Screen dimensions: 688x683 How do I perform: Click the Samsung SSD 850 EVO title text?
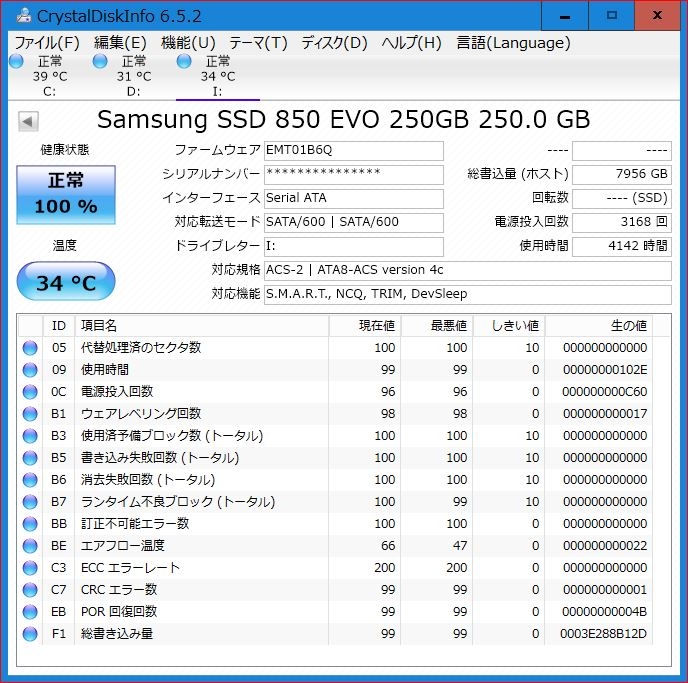coord(343,120)
